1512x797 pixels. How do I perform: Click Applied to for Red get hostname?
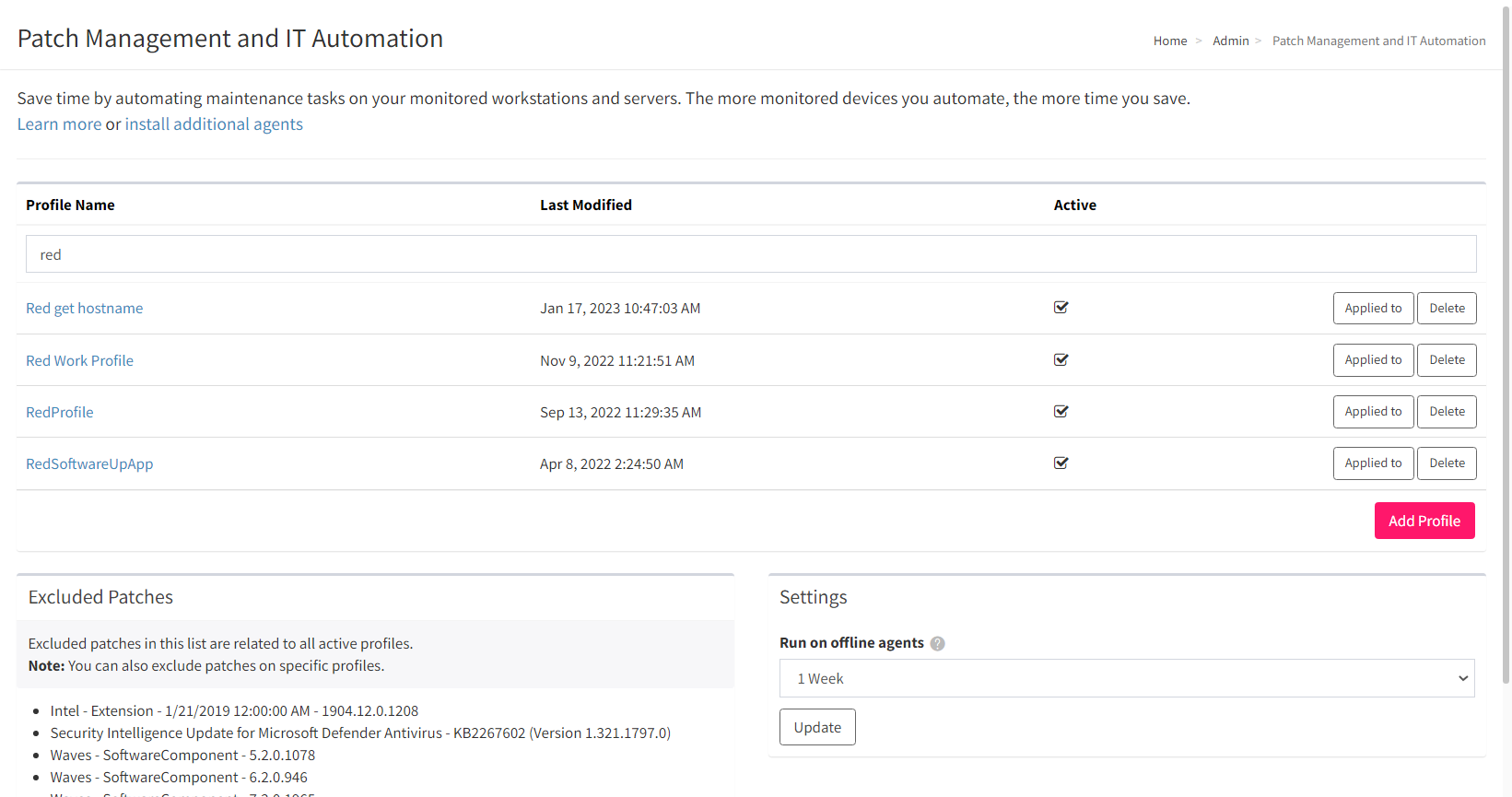1373,308
